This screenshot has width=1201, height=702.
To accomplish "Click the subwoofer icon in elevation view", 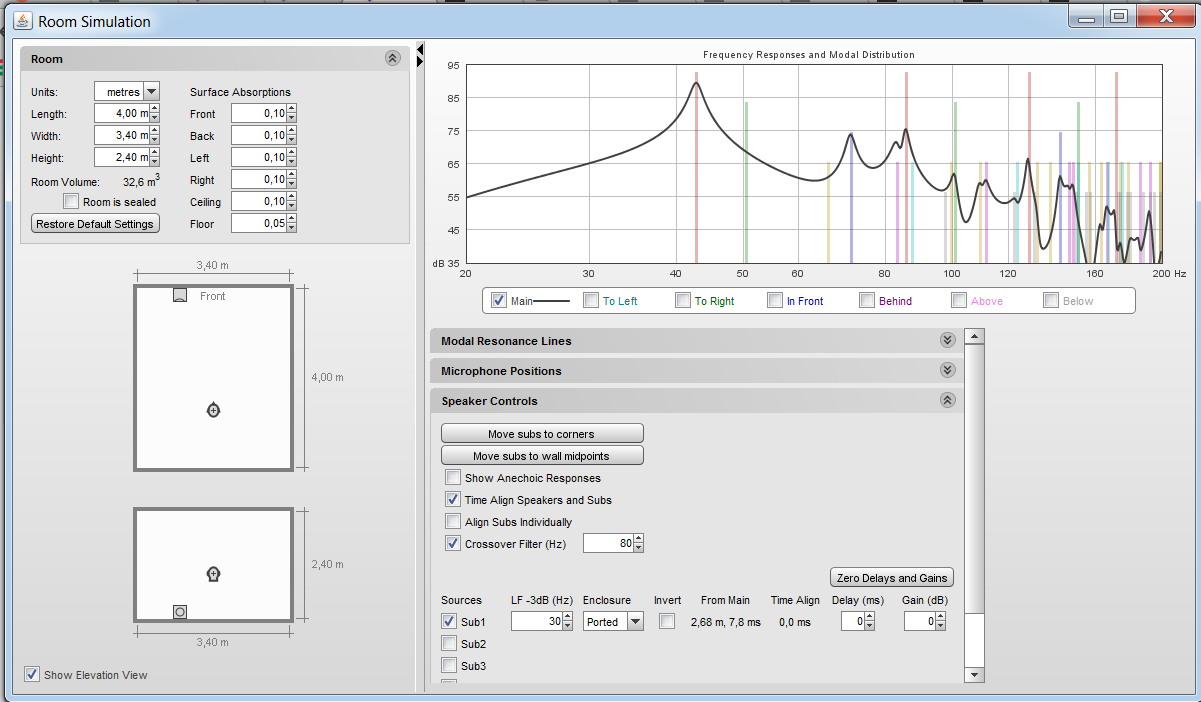I will 180,611.
